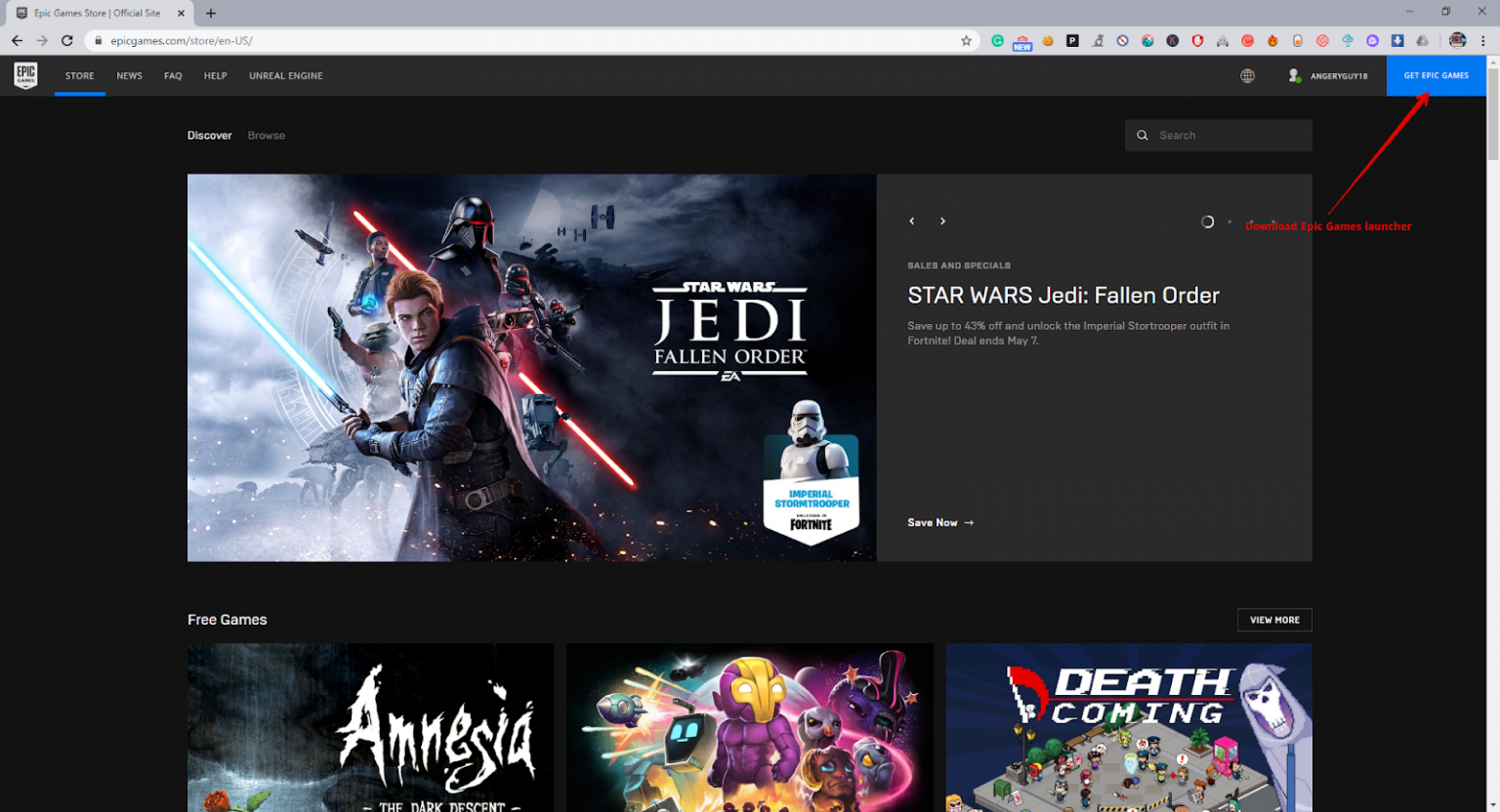This screenshot has width=1500, height=812.
Task: Open the language globe icon
Action: [x=1247, y=75]
